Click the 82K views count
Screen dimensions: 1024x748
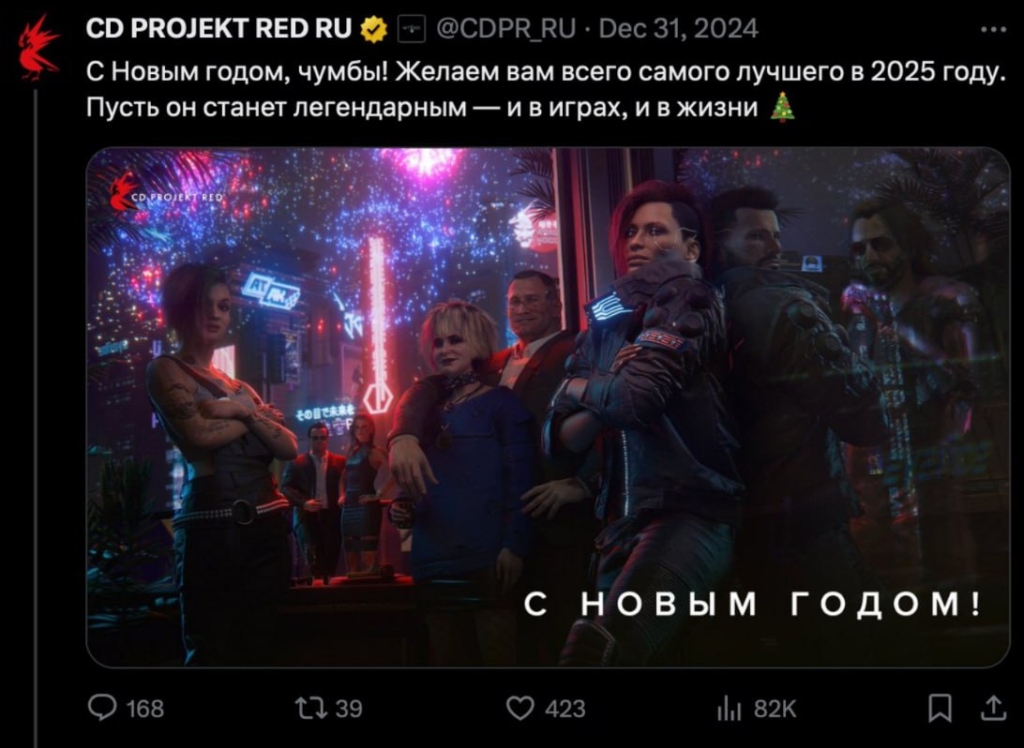pos(774,709)
